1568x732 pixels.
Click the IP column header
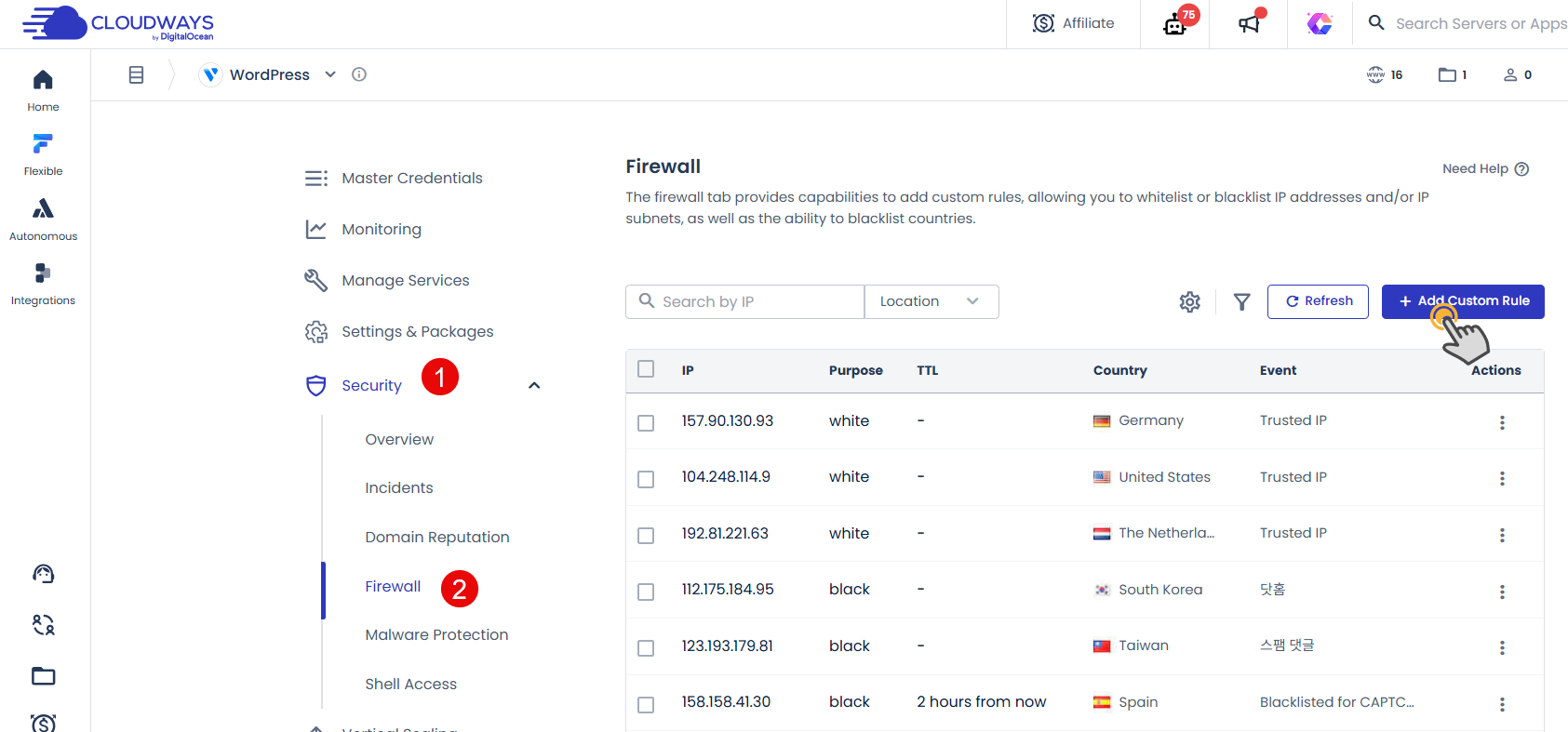click(x=688, y=370)
